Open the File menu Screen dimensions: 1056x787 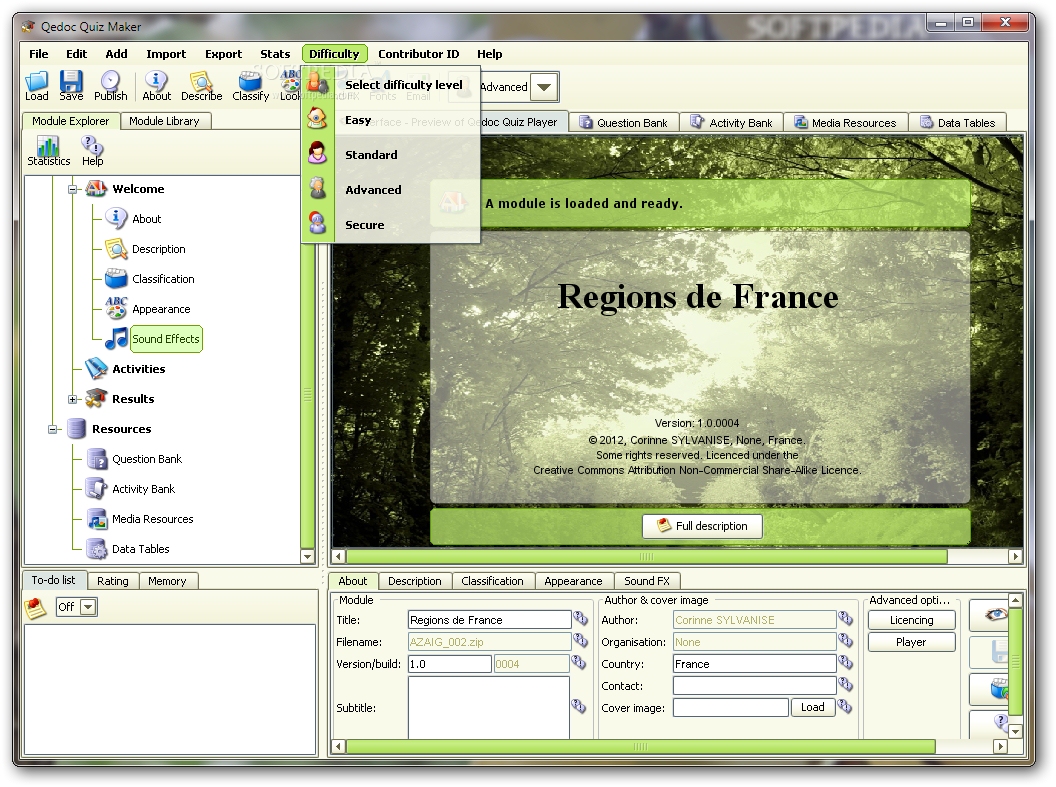coord(38,54)
